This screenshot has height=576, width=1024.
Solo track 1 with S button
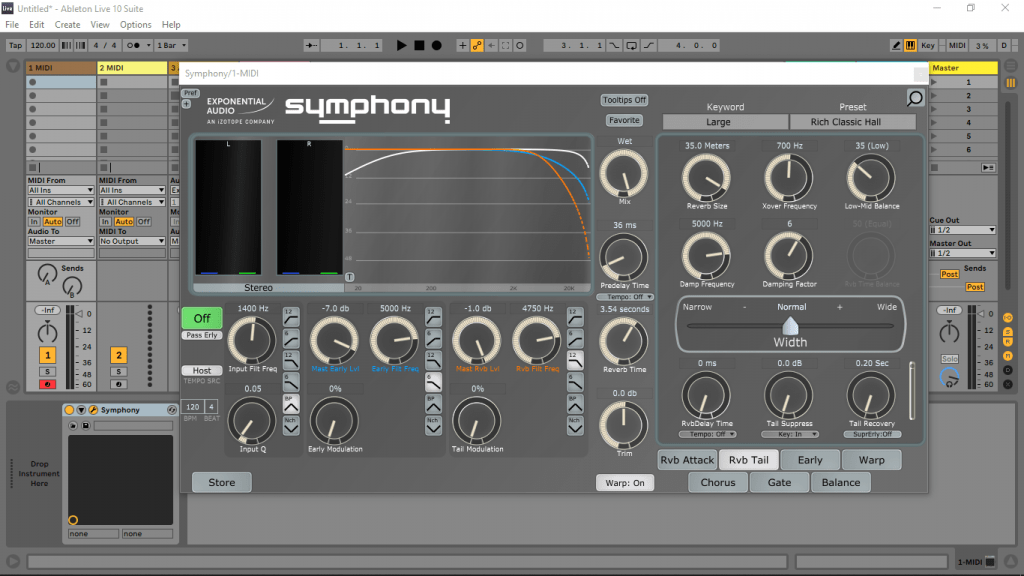tap(47, 372)
